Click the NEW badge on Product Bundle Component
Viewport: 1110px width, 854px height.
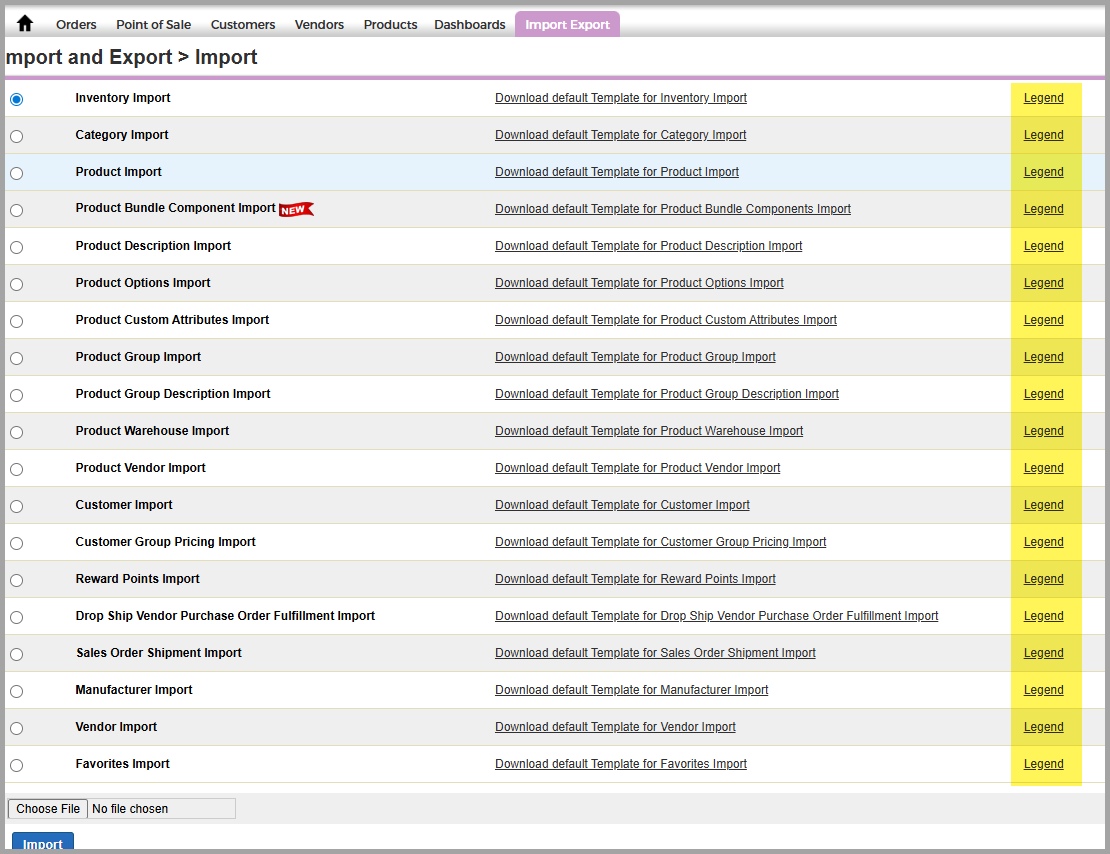[296, 210]
